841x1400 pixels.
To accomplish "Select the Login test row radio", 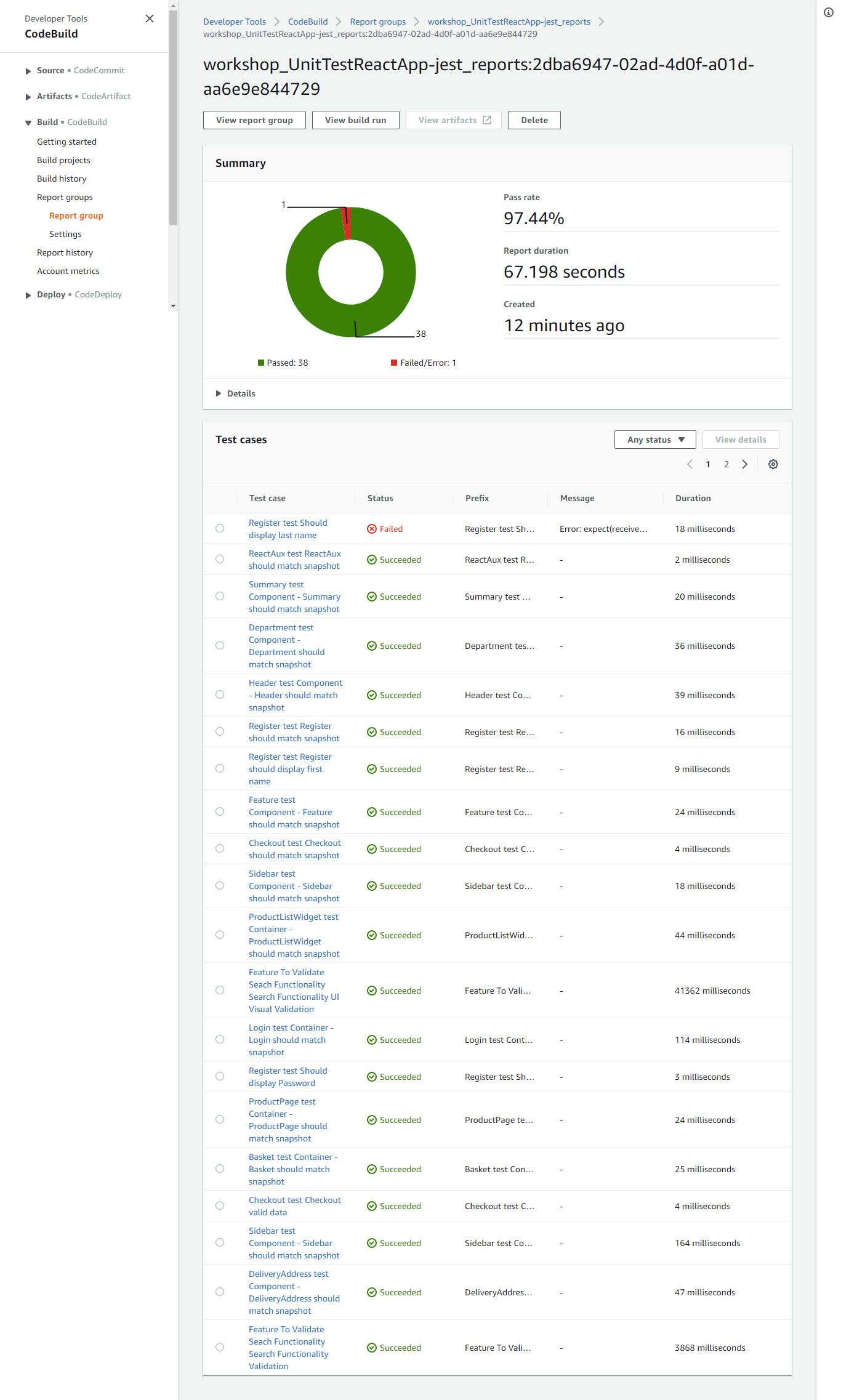I will coord(220,1039).
